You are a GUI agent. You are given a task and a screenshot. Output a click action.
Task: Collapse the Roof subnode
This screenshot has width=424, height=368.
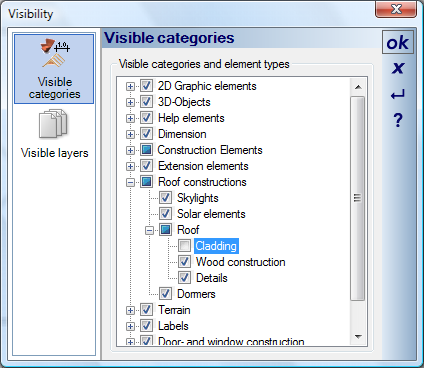[150, 230]
